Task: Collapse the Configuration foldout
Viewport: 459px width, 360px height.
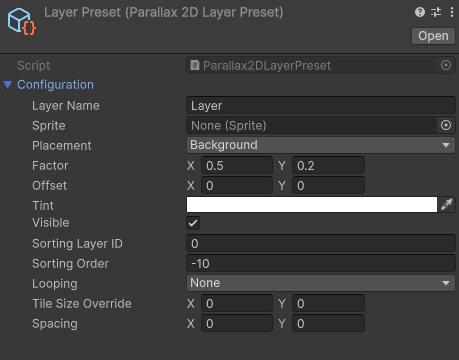Action: (x=8, y=85)
